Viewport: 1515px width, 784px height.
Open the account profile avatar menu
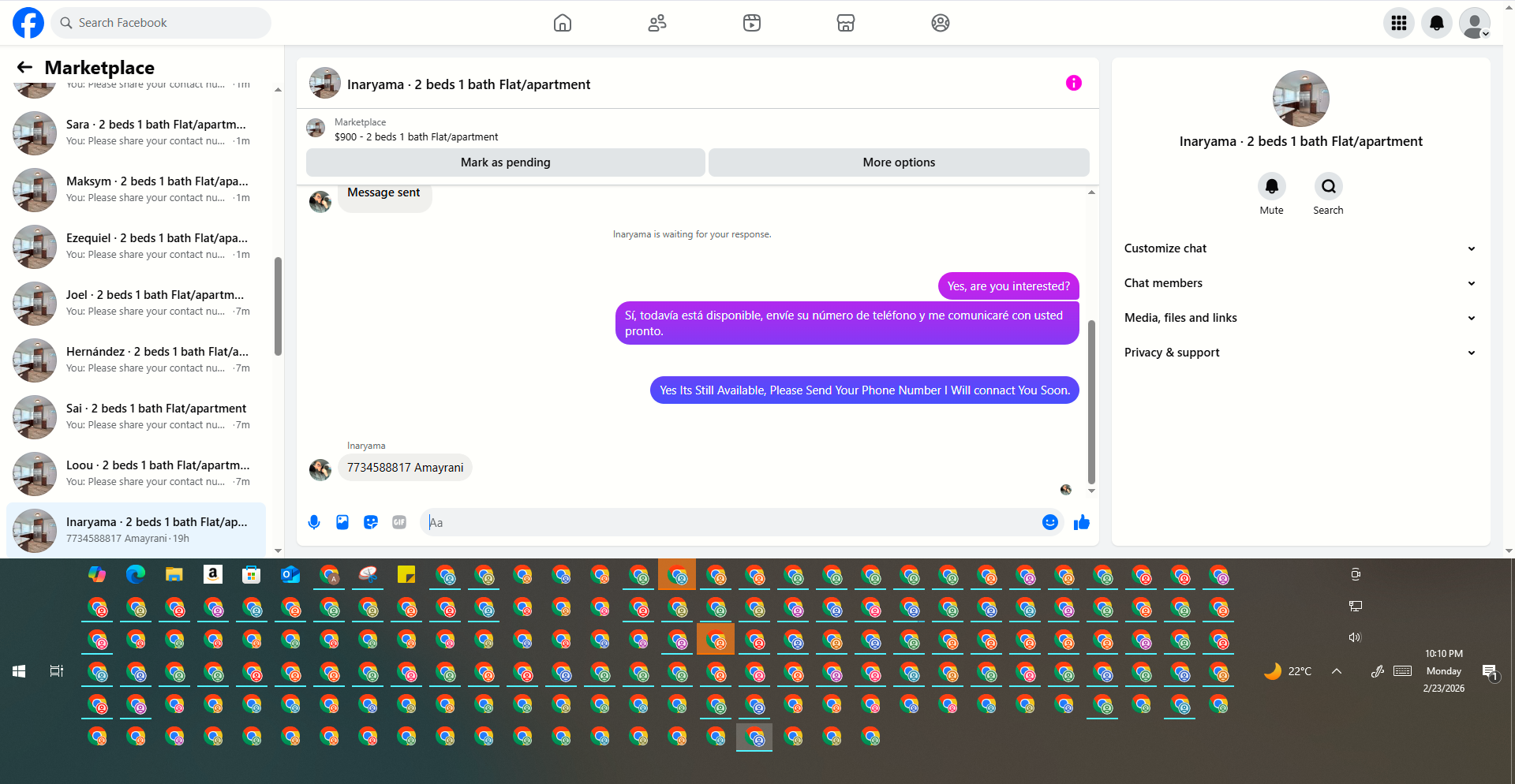pyautogui.click(x=1475, y=23)
